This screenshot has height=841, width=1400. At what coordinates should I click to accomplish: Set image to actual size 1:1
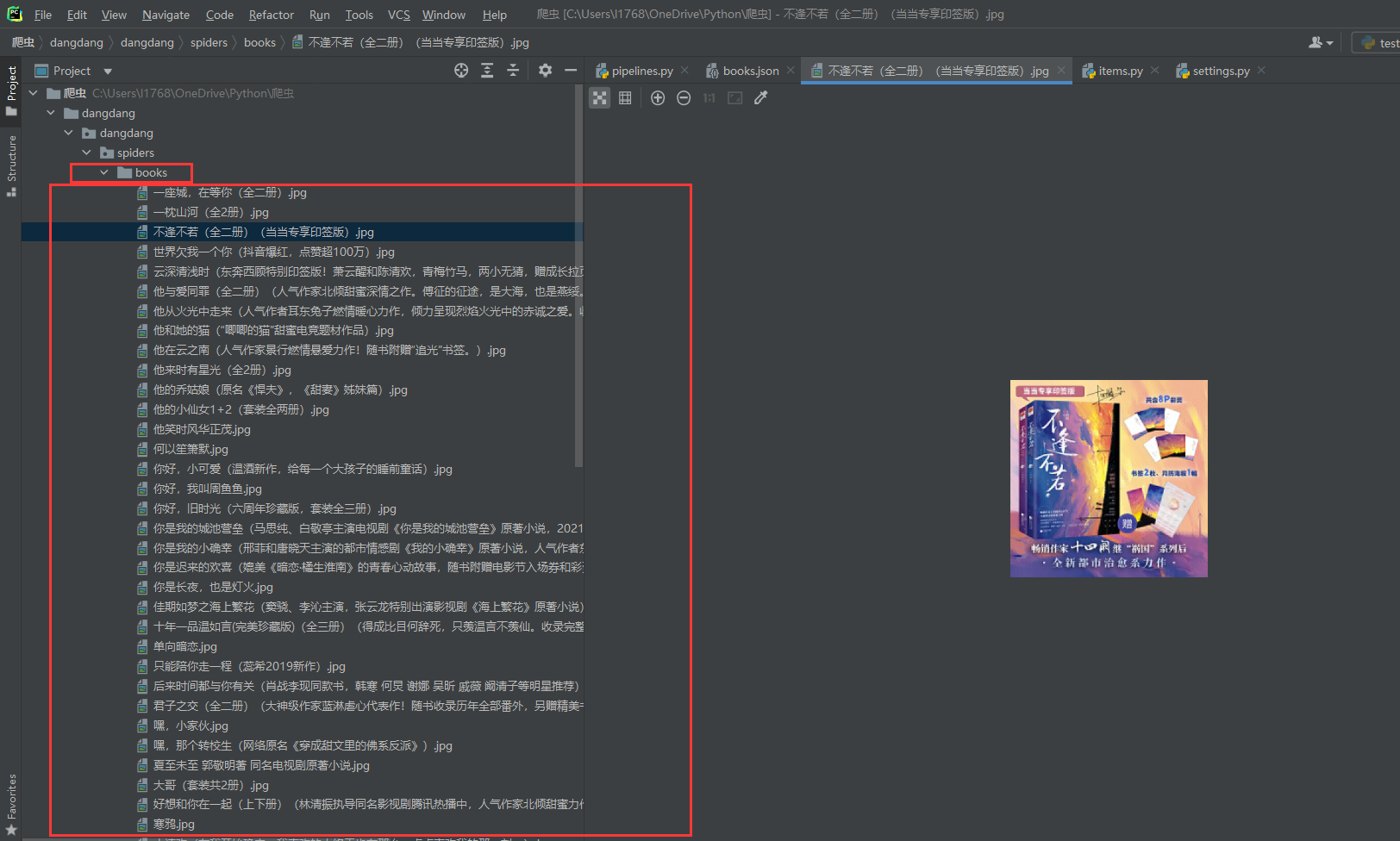(x=709, y=98)
